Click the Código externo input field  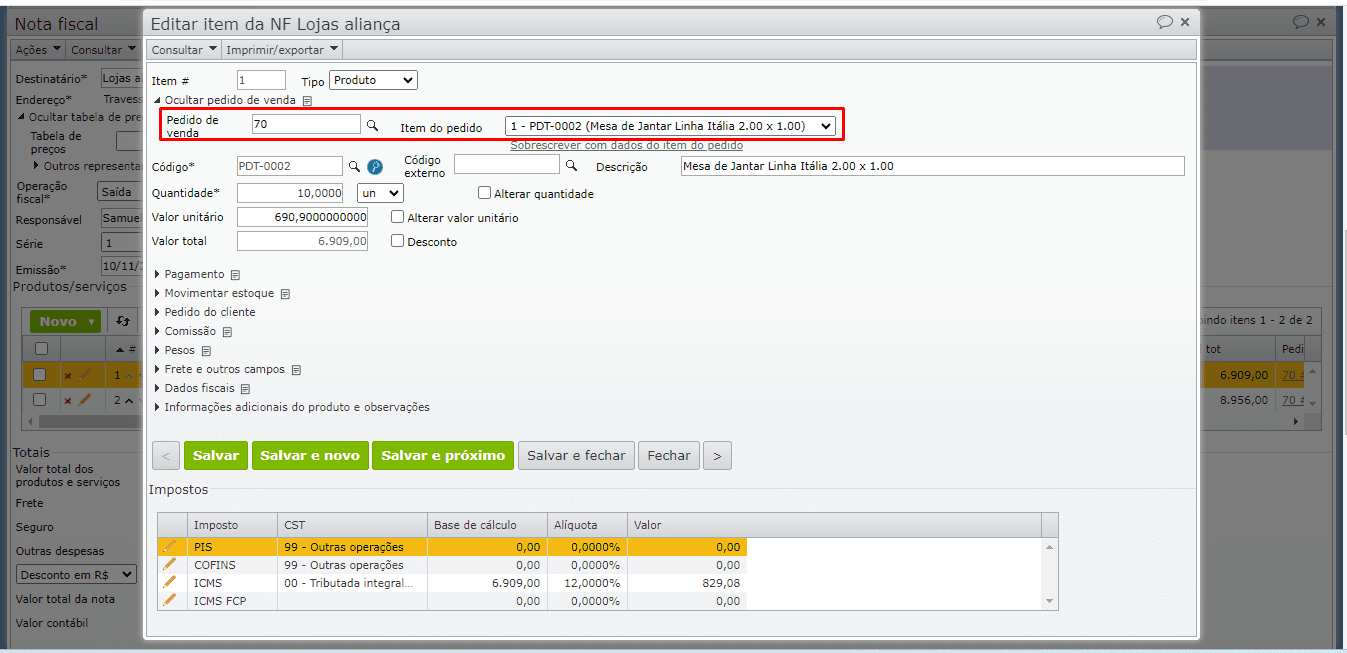point(507,164)
